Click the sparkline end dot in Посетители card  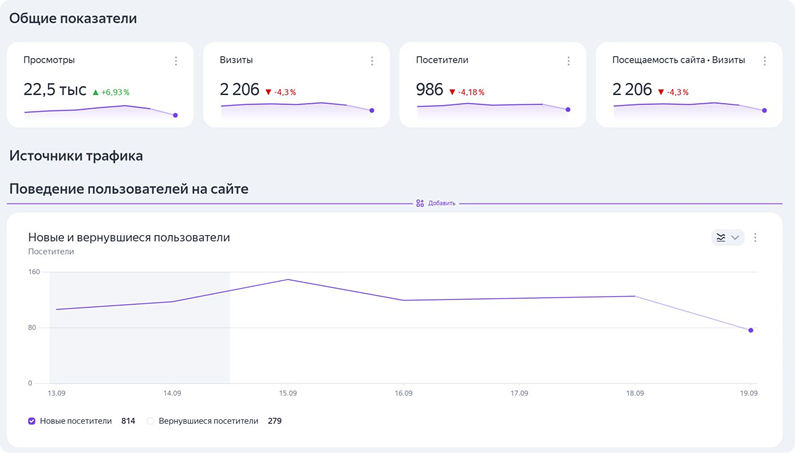[x=568, y=110]
